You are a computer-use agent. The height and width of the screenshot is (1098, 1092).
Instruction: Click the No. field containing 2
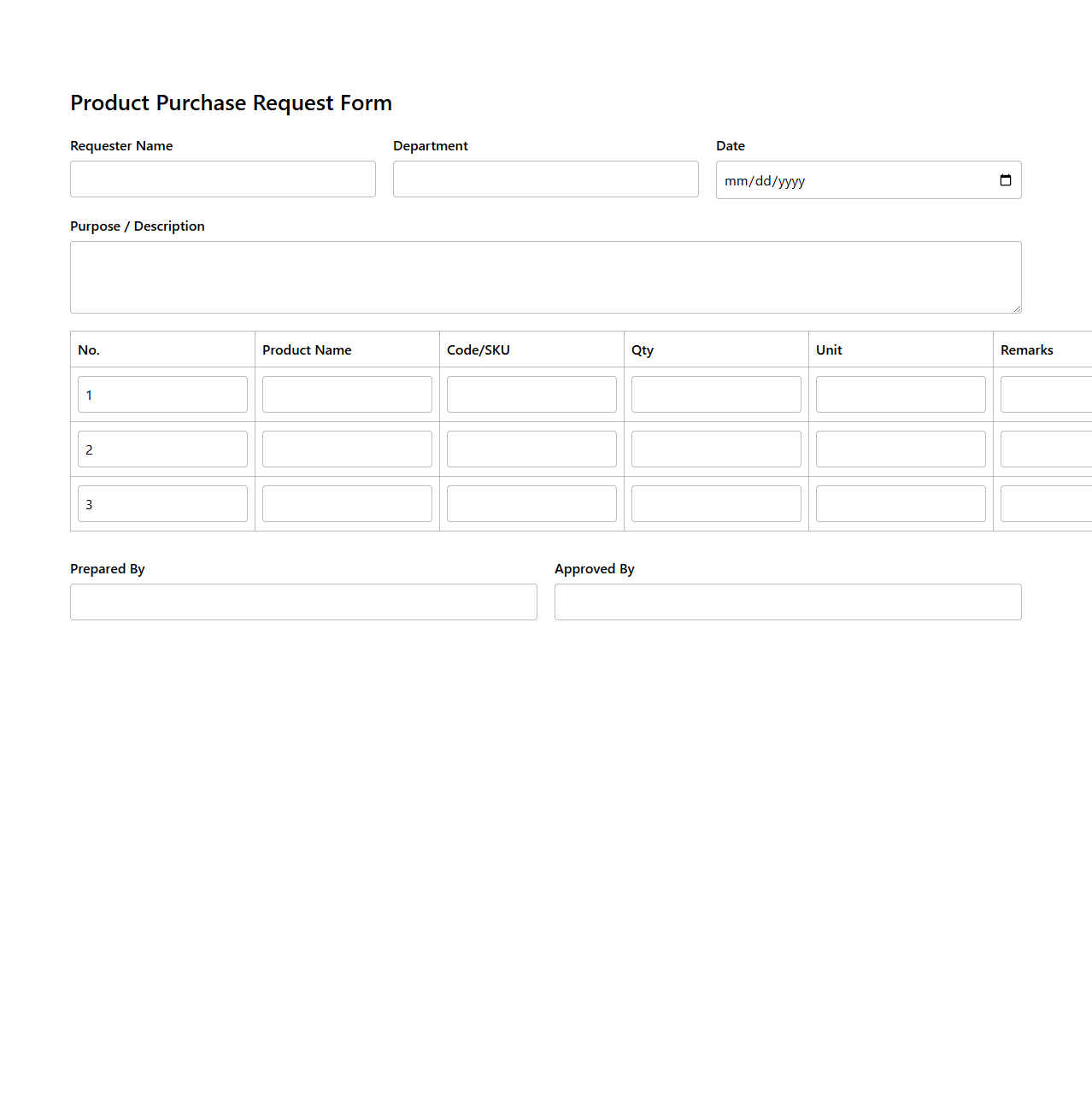162,449
